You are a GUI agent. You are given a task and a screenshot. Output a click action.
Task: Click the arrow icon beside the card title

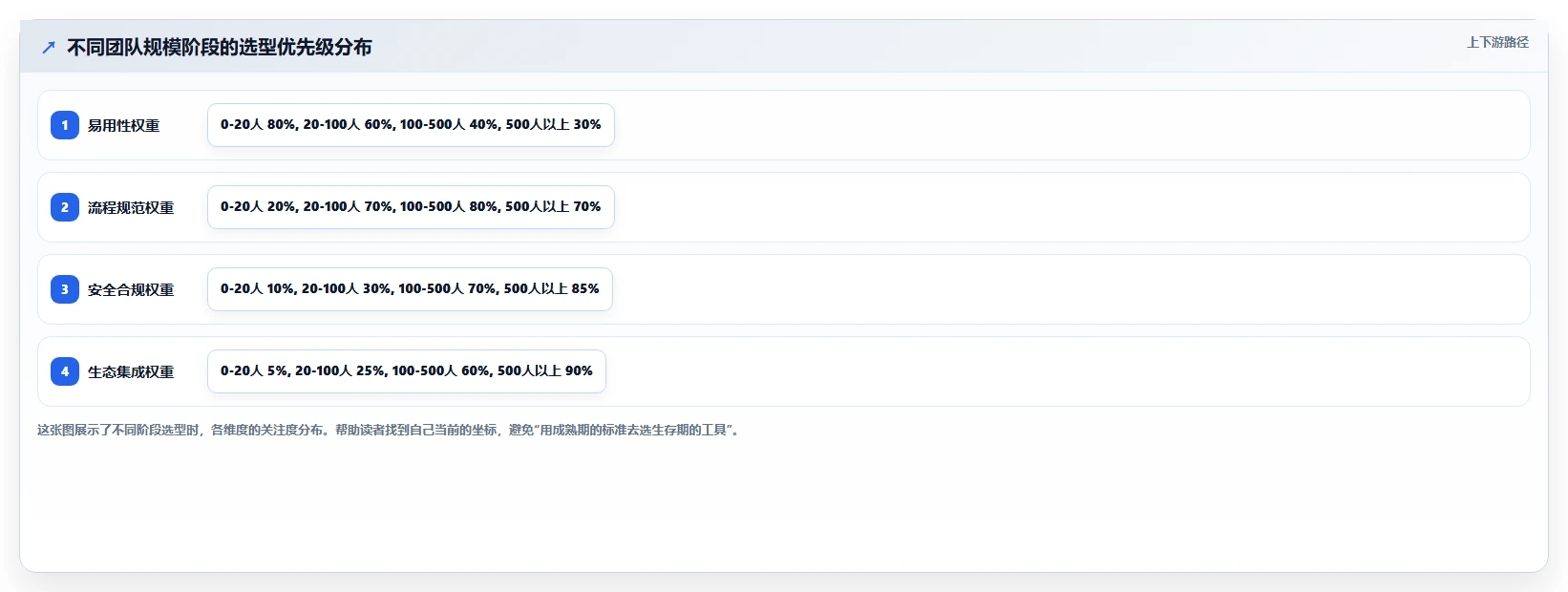(x=49, y=47)
